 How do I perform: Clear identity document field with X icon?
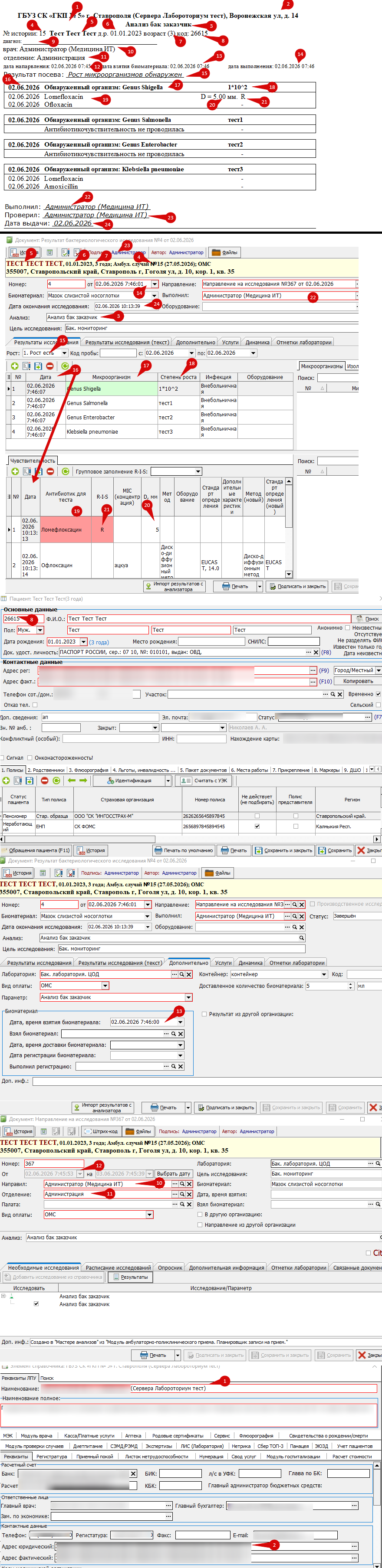tap(316, 652)
